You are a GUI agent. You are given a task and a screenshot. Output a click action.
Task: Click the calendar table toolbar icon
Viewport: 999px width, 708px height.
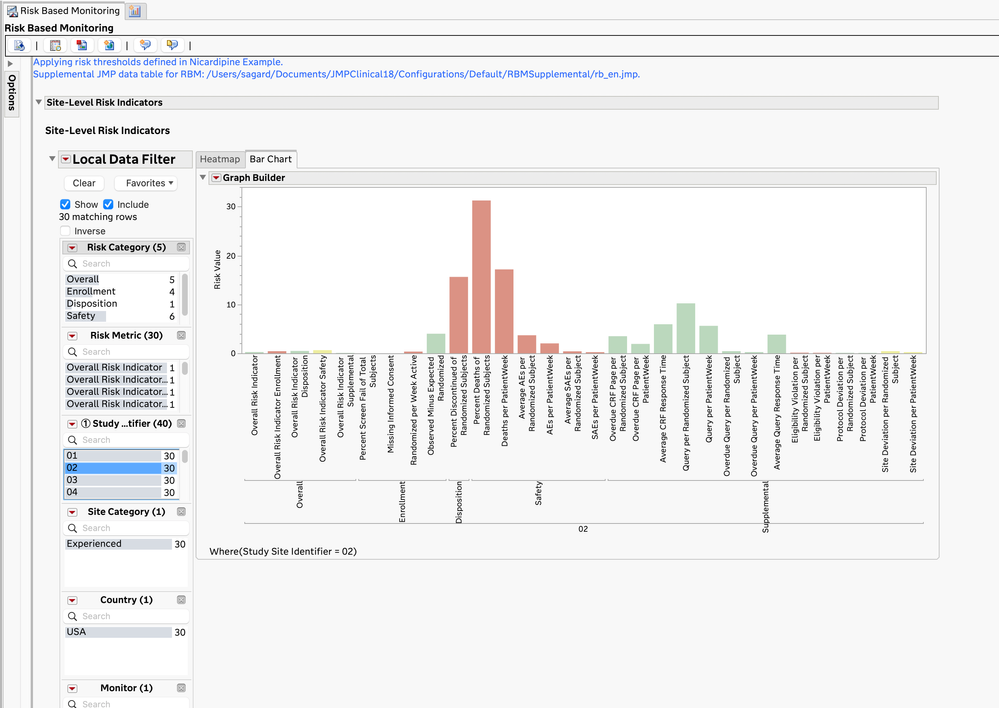point(55,45)
